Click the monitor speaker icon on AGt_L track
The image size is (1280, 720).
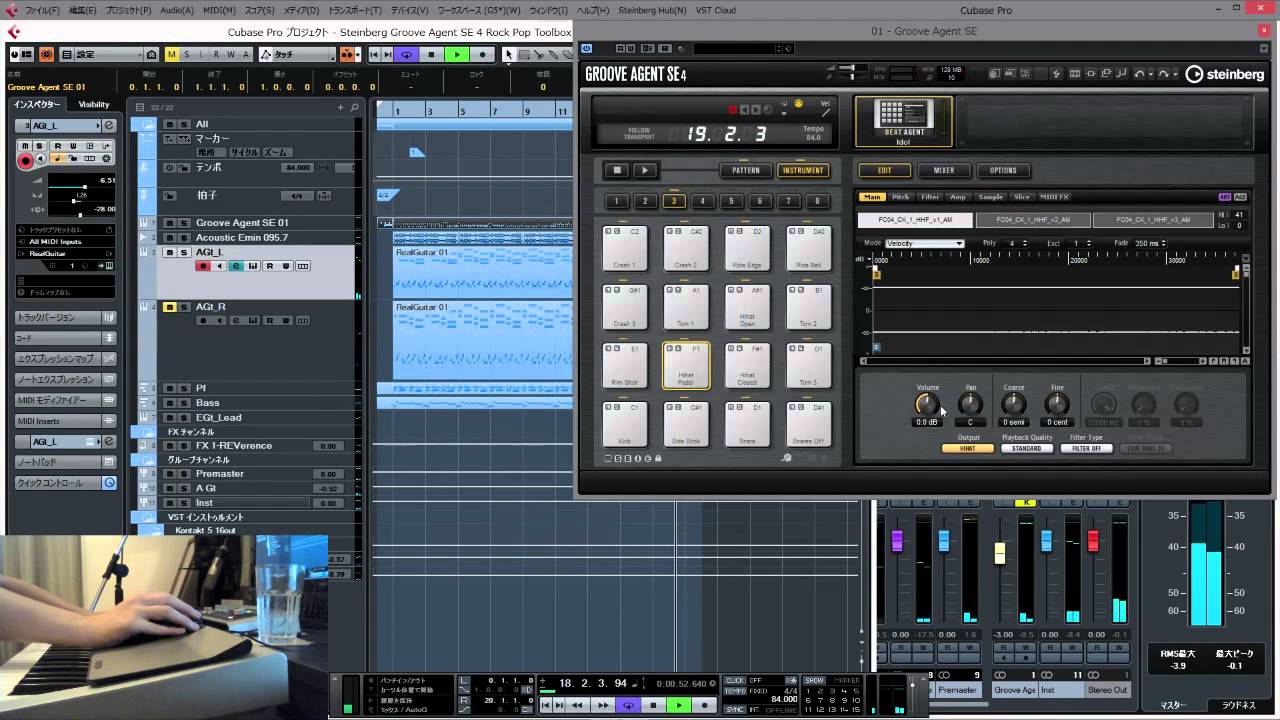(220, 266)
